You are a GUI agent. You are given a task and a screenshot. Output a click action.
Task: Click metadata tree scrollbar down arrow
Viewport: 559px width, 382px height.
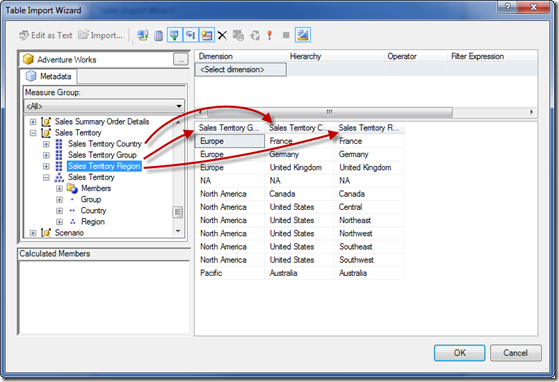coord(178,231)
